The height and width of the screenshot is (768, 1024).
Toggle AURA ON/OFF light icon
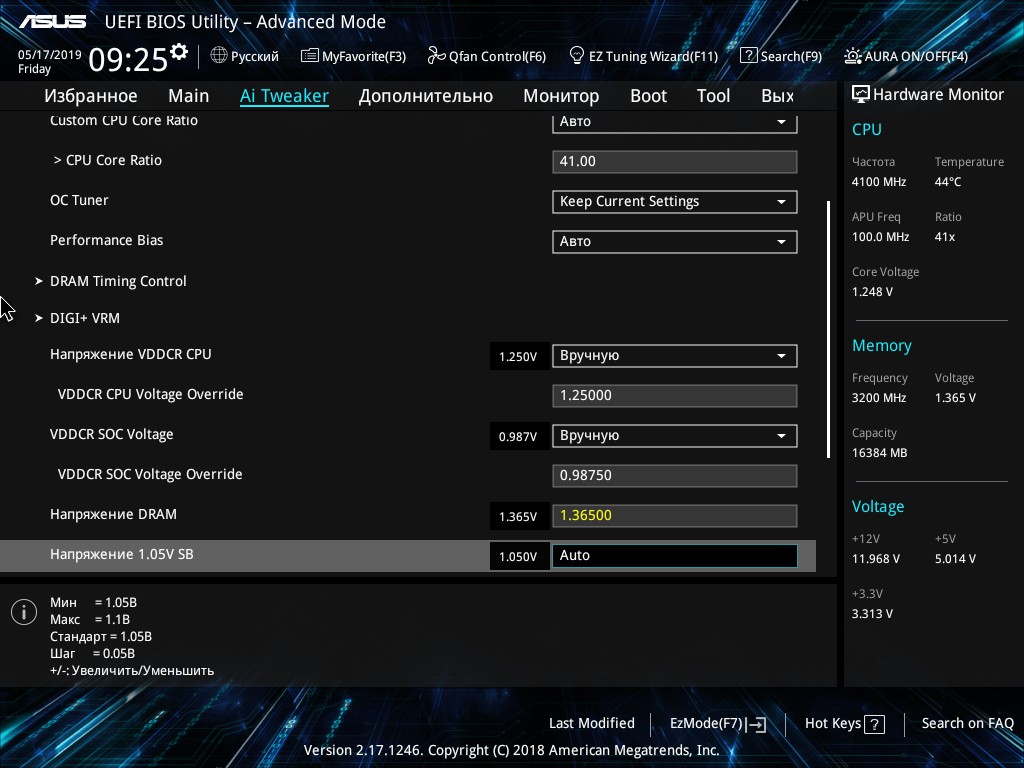pos(852,56)
